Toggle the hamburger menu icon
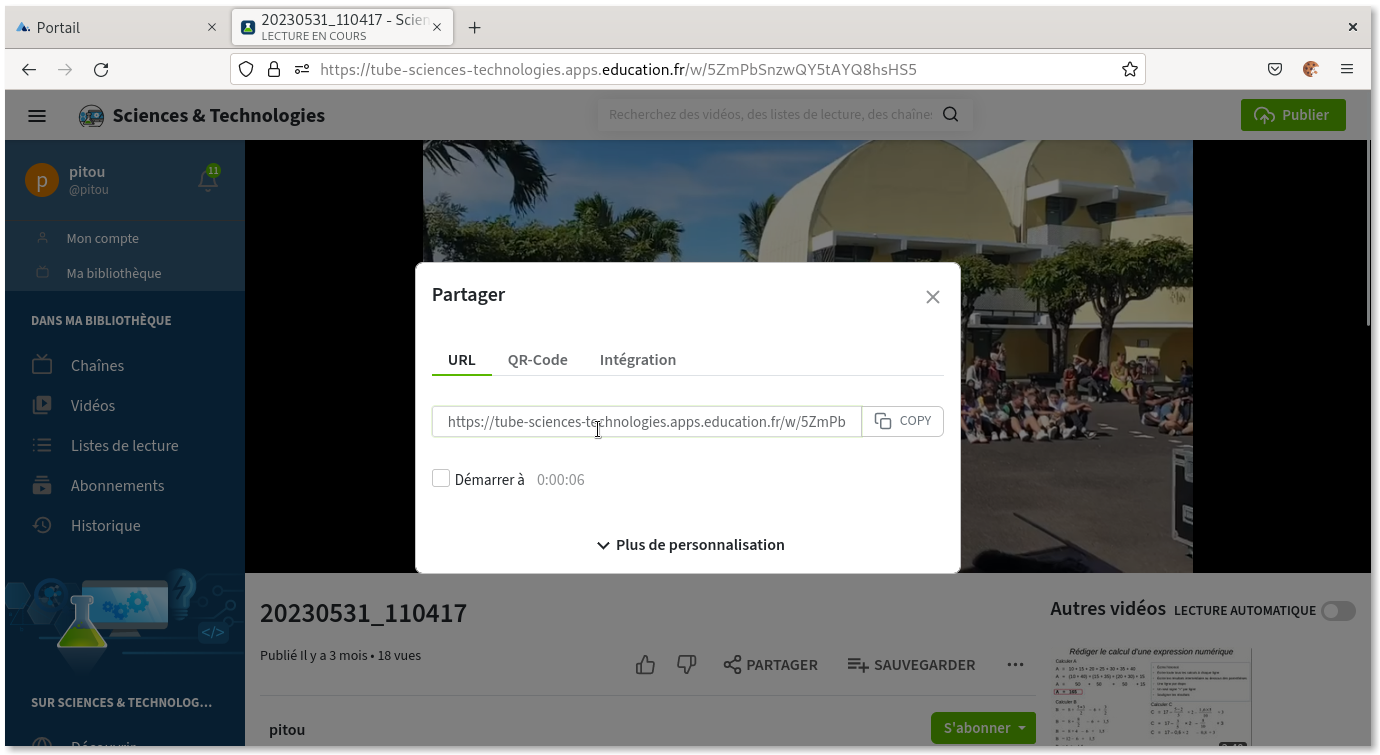Screen dimensions: 1380x755 click(37, 116)
